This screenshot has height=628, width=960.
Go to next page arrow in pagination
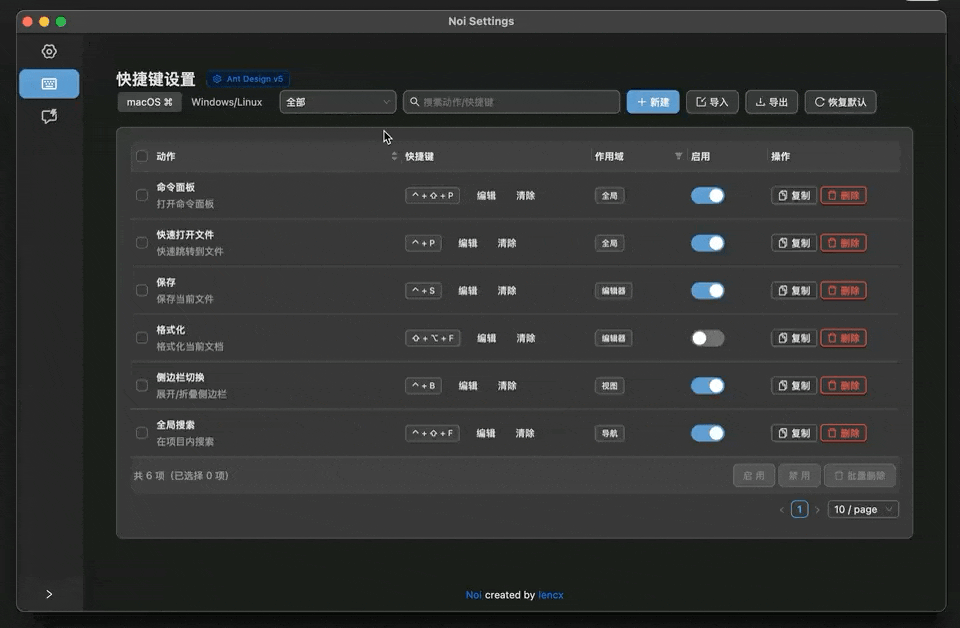(x=817, y=509)
